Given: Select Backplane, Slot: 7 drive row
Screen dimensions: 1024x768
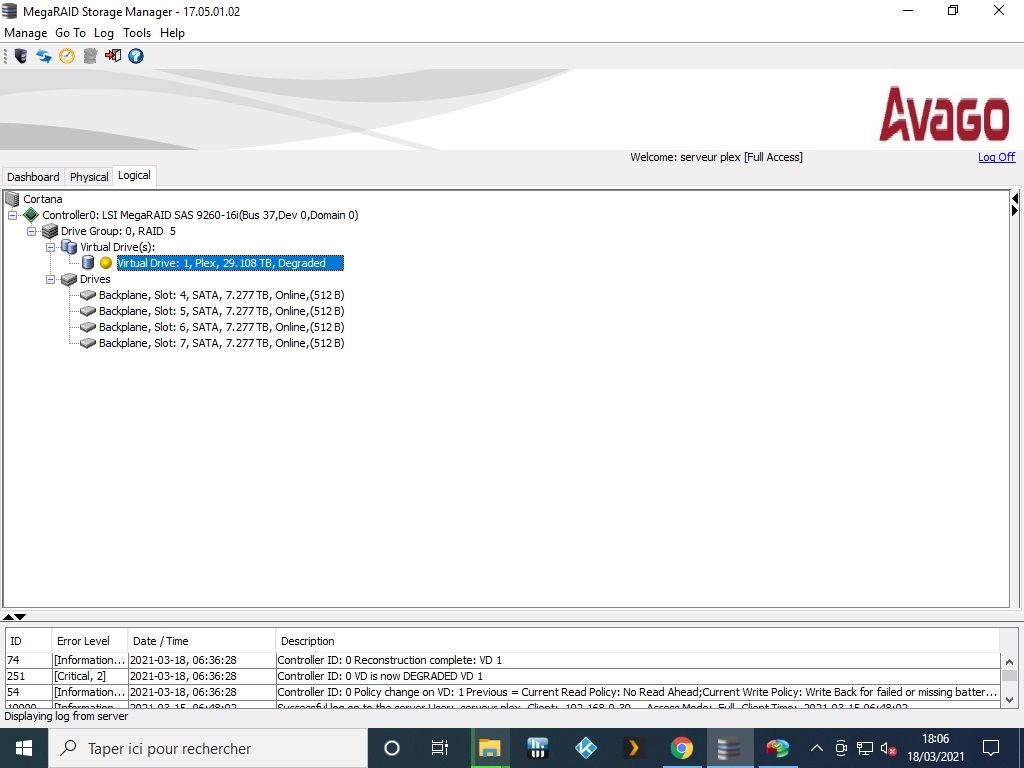Looking at the screenshot, I should [x=221, y=343].
